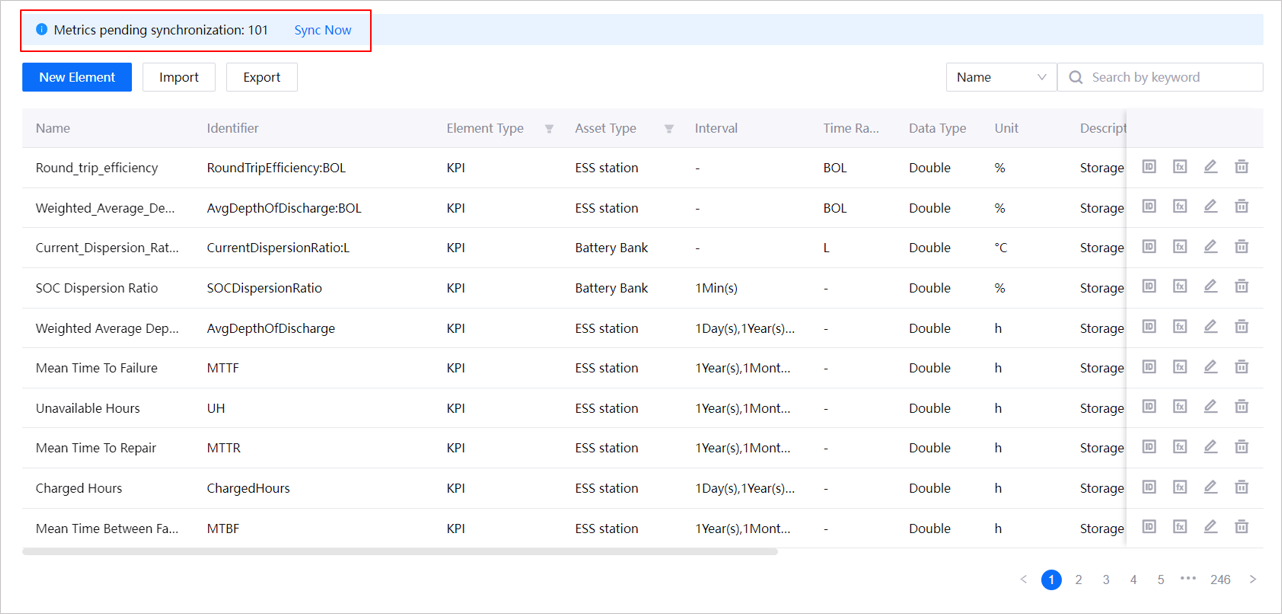The image size is (1282, 614).
Task: Edit the Mean Time To Repair row
Action: pyautogui.click(x=1210, y=447)
